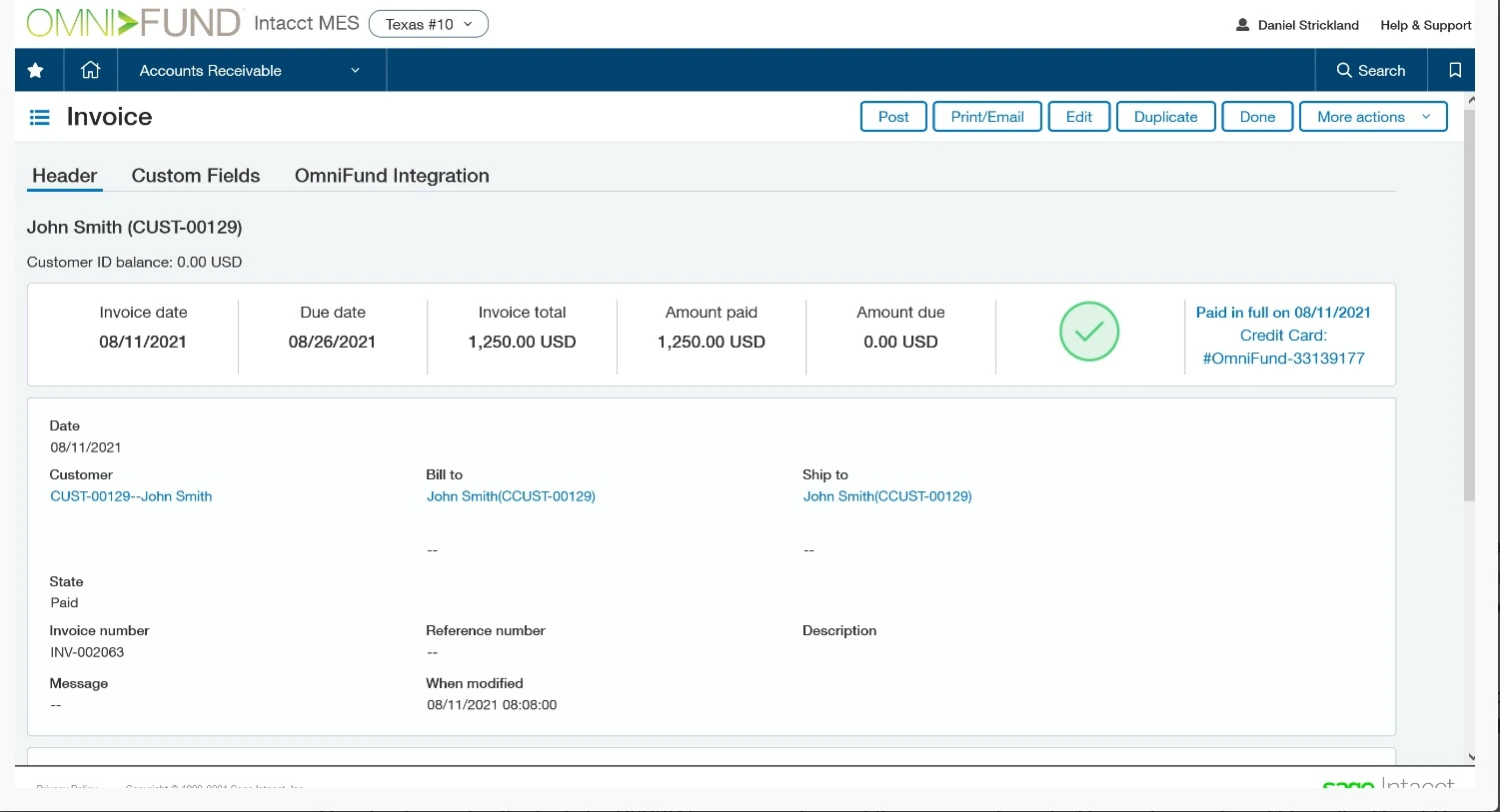Screen dimensions: 1500x812
Task: Click the Search magnifier button
Action: point(1371,70)
